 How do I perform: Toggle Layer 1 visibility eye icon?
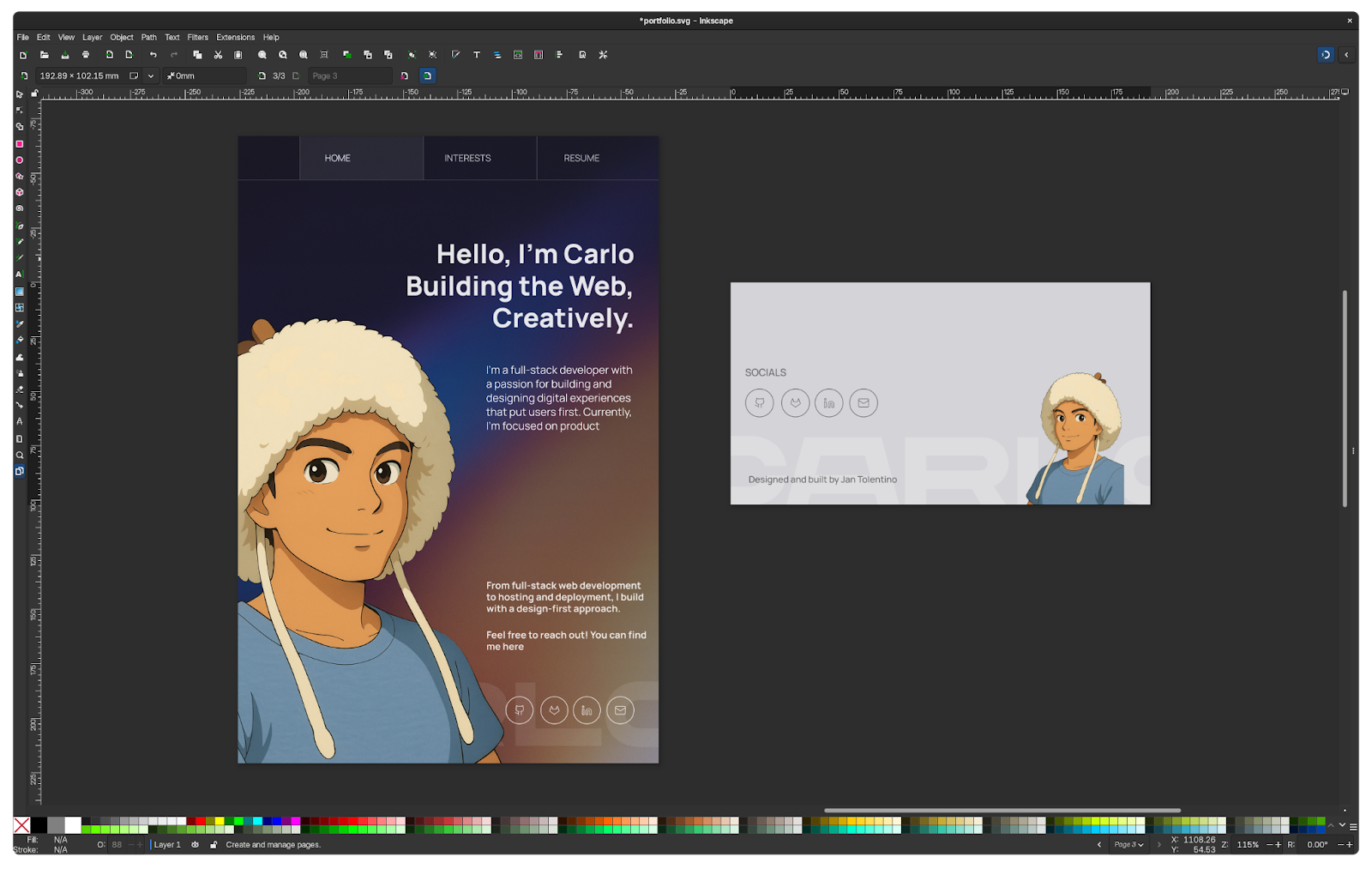tap(196, 845)
